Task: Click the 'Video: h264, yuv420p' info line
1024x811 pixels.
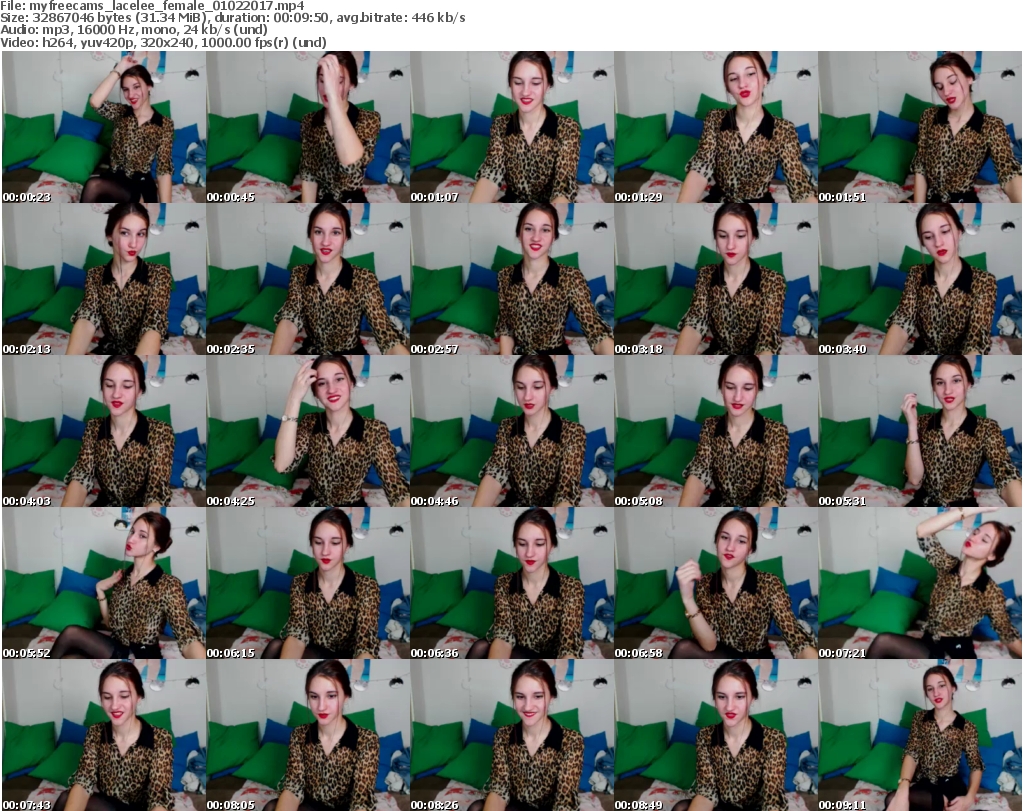Action: (163, 42)
